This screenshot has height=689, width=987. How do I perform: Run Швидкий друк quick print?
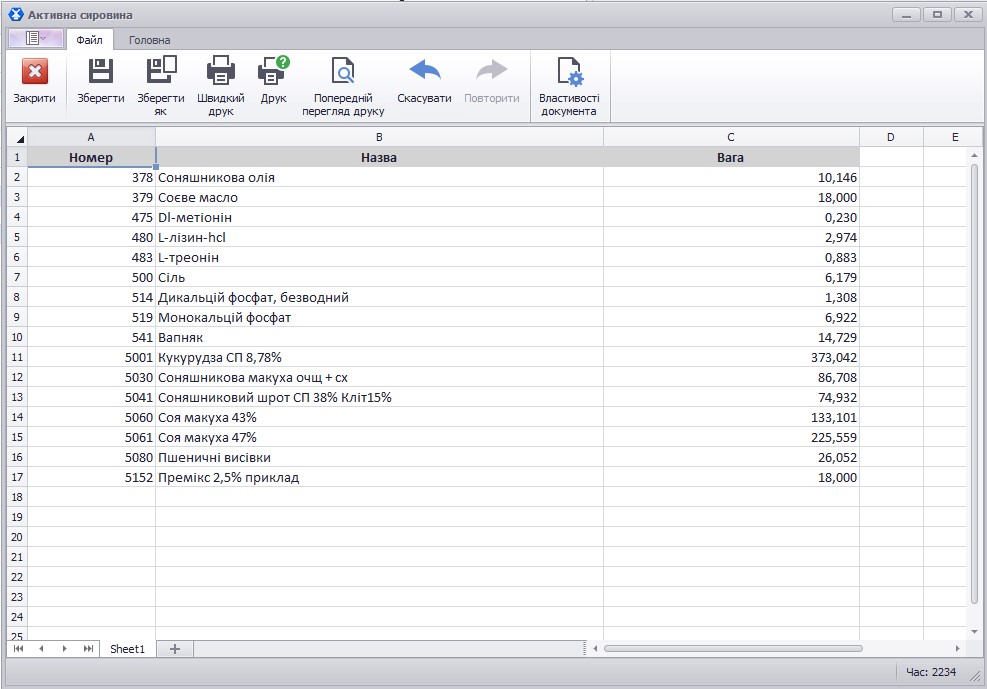pyautogui.click(x=220, y=86)
